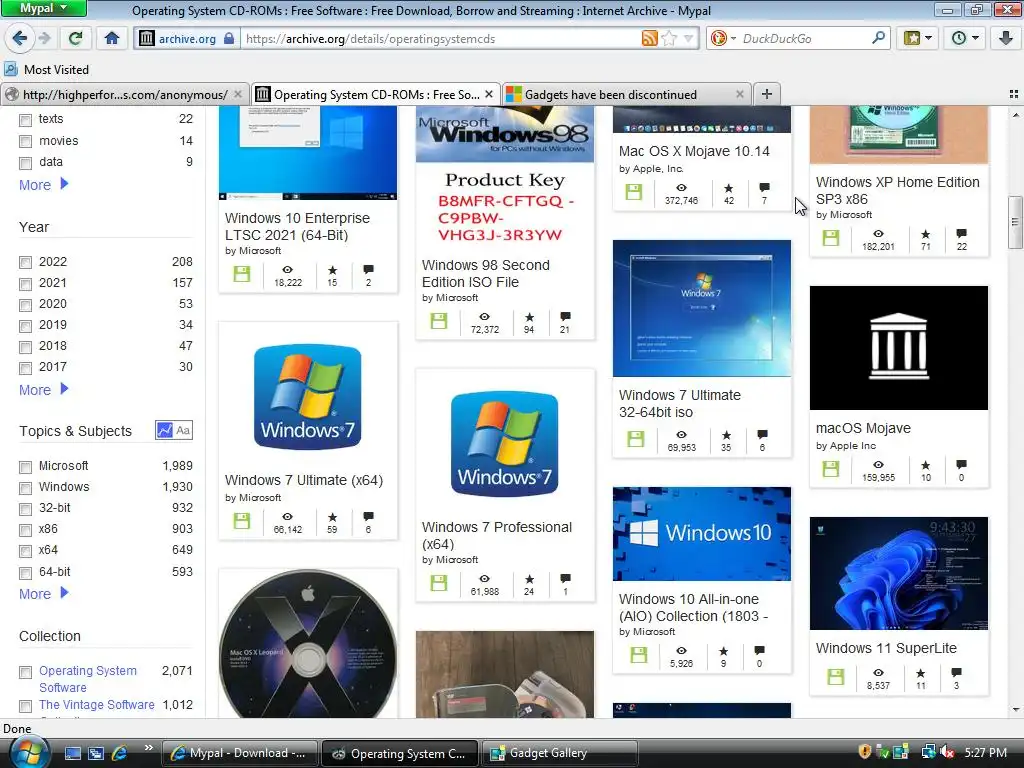Enable the x64 topic filter
The width and height of the screenshot is (1024, 768).
[25, 551]
